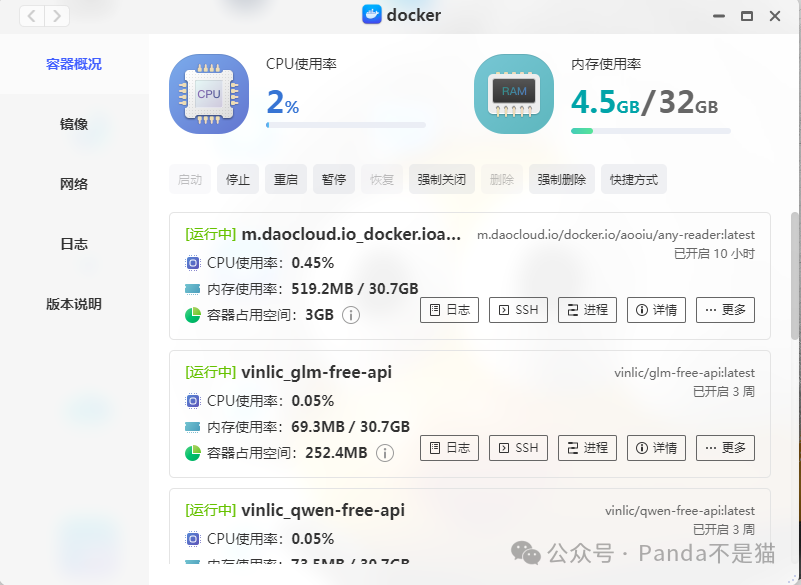Open 日志 logs for any-reader container

[x=450, y=310]
